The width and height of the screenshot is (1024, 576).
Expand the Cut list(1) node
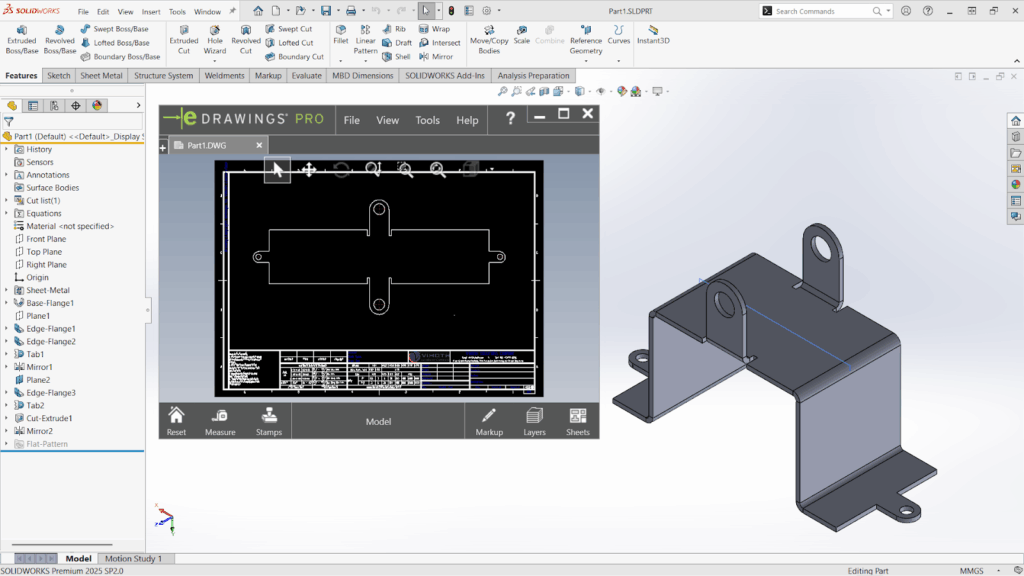(x=7, y=200)
